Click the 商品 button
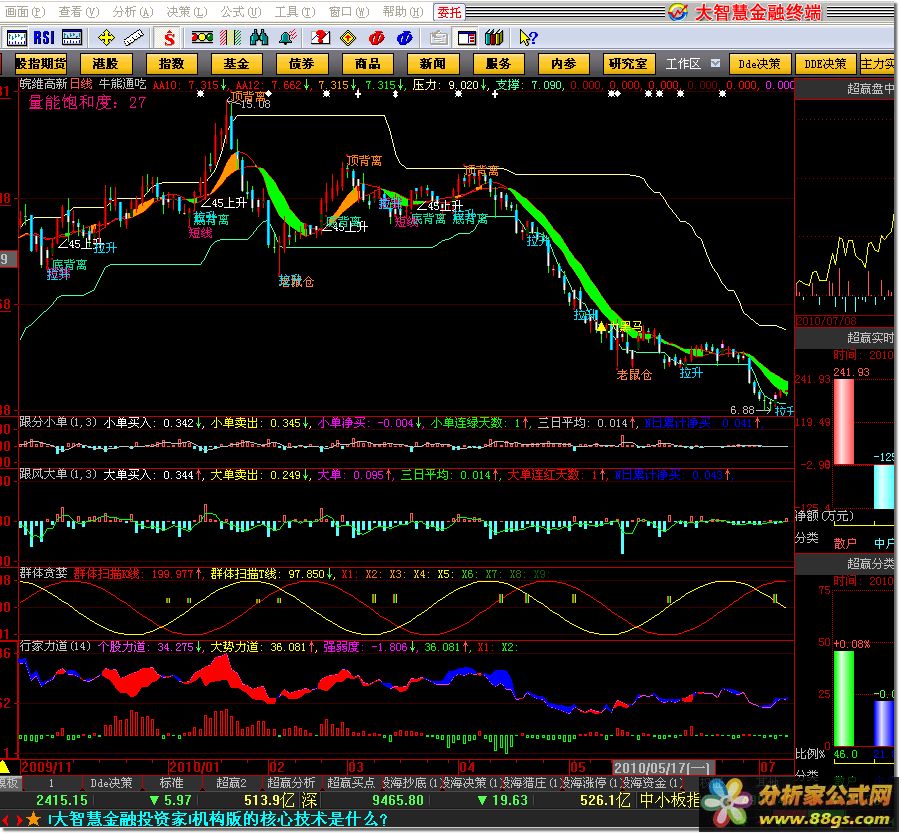This screenshot has width=901, height=834. point(367,64)
